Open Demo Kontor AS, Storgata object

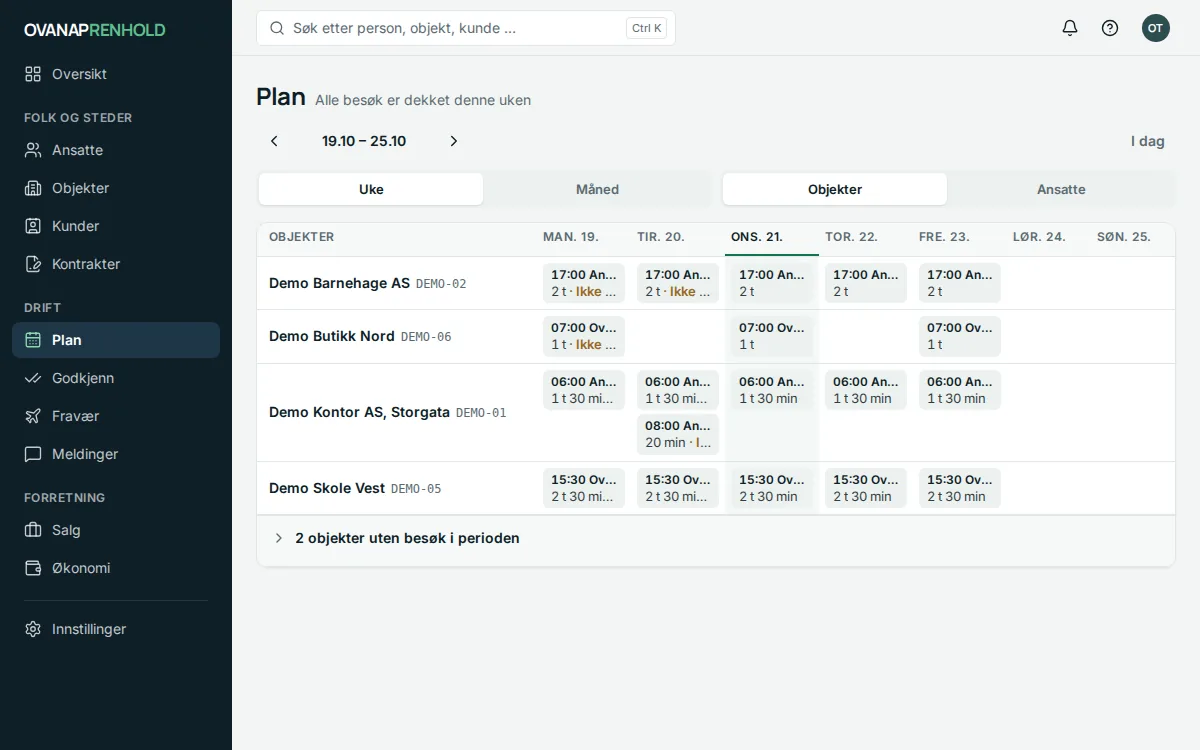tap(359, 412)
